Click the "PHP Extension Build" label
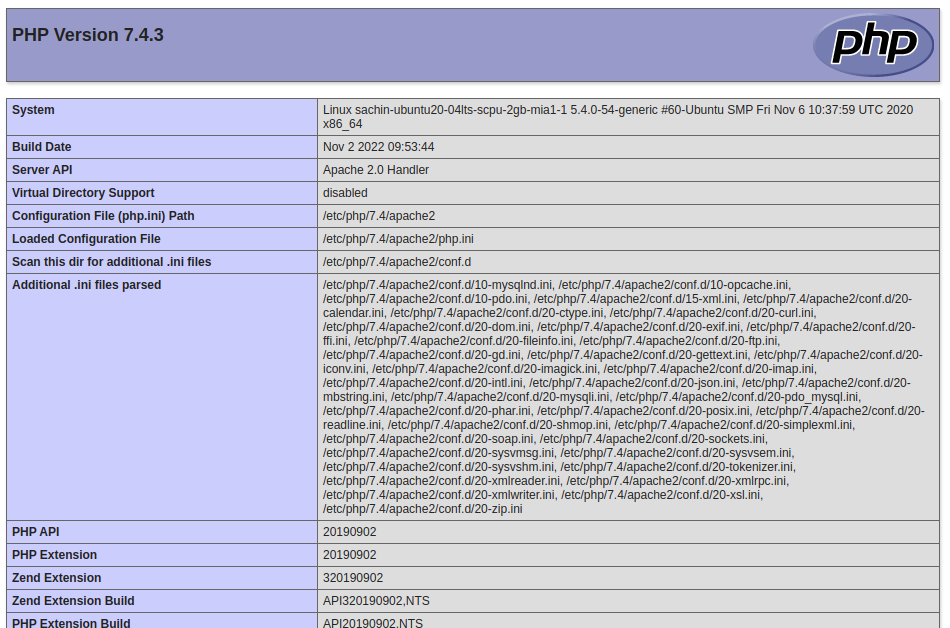The height and width of the screenshot is (628, 950). click(71, 623)
